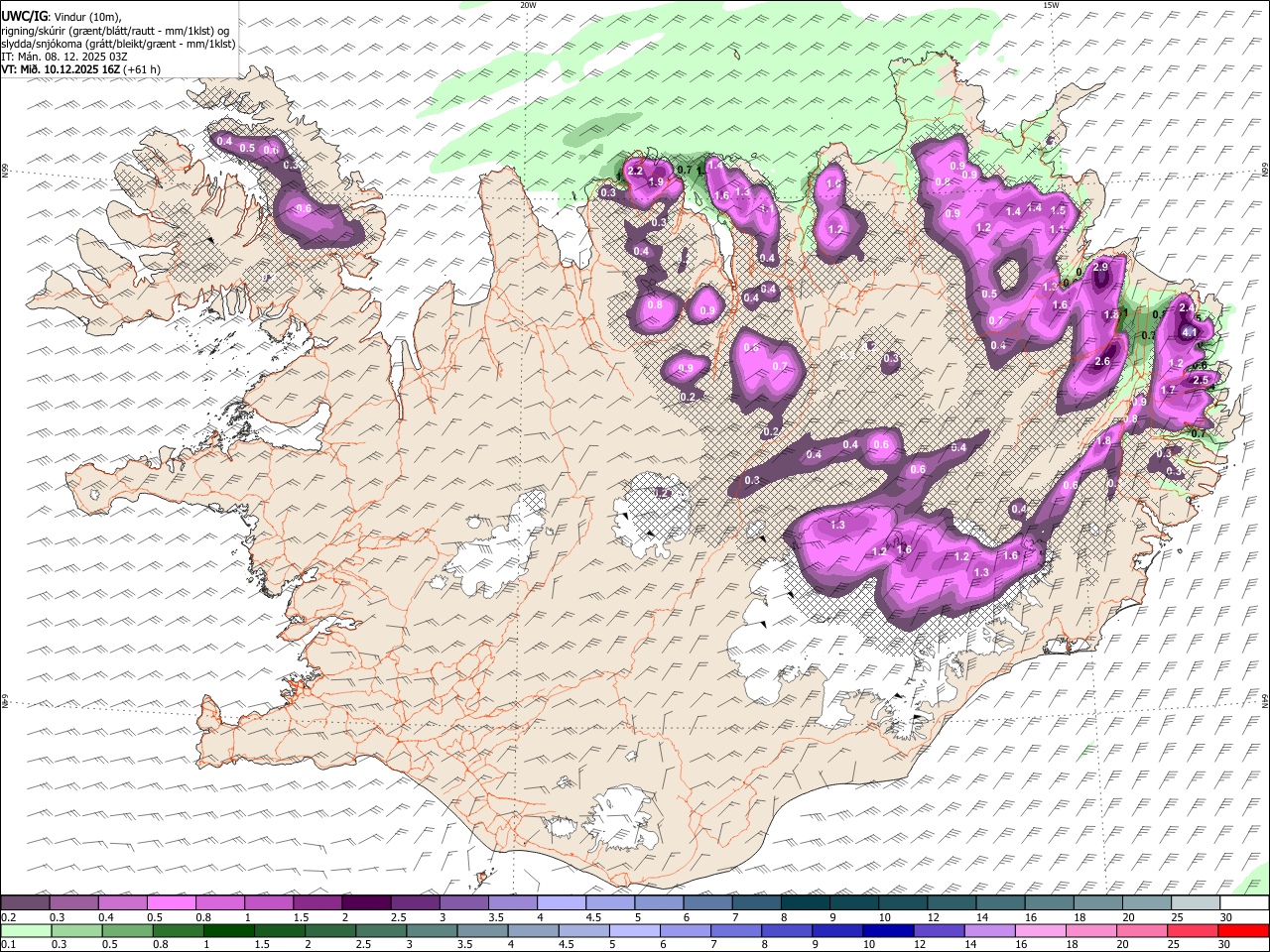
Task: Pick the crimson swatch between 25 and 30
Action: (1192, 930)
